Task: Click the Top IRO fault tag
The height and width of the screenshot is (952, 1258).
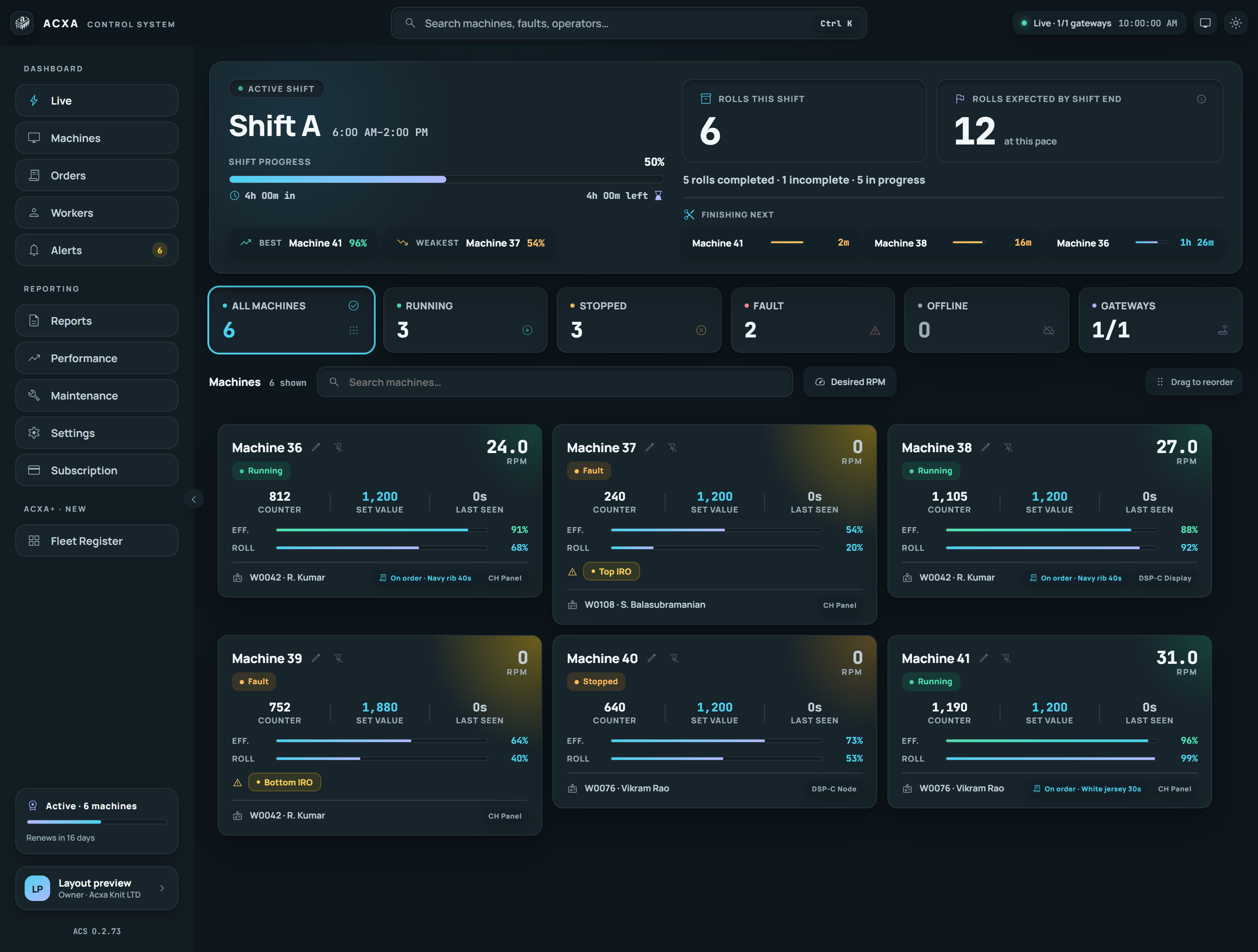Action: coord(612,572)
